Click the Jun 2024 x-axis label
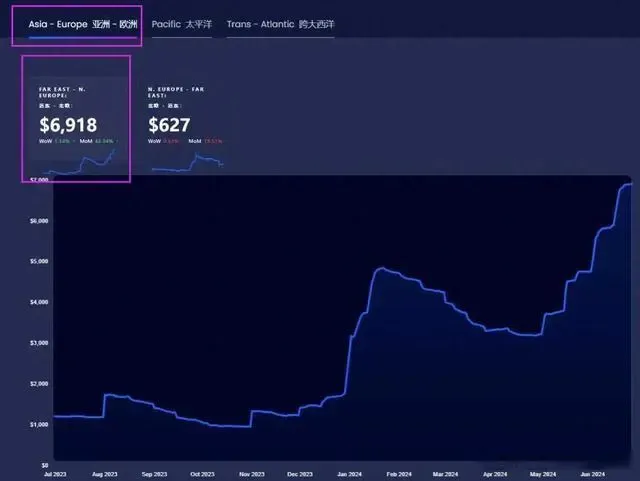Viewport: 640px width, 481px height. coord(593,474)
